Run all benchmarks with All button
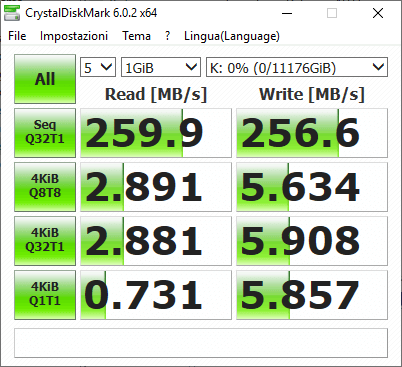This screenshot has width=402, height=367. [x=45, y=79]
